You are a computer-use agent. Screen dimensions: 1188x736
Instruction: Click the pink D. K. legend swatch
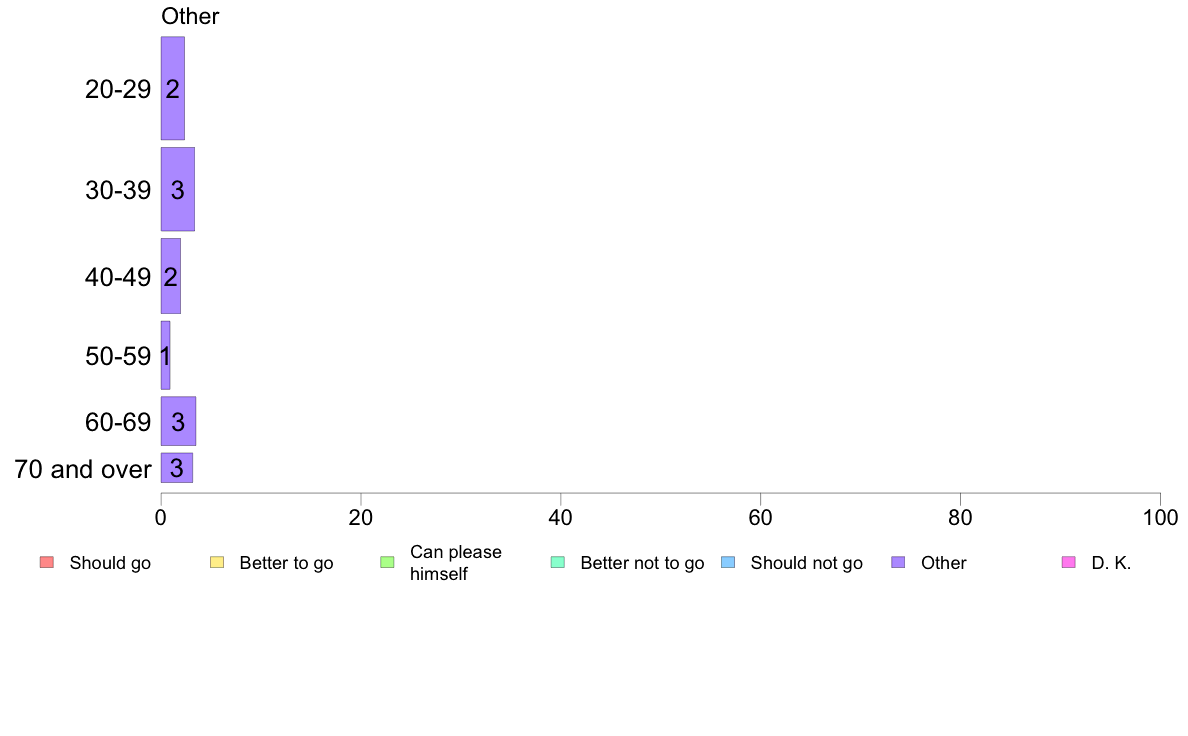click(x=1069, y=562)
